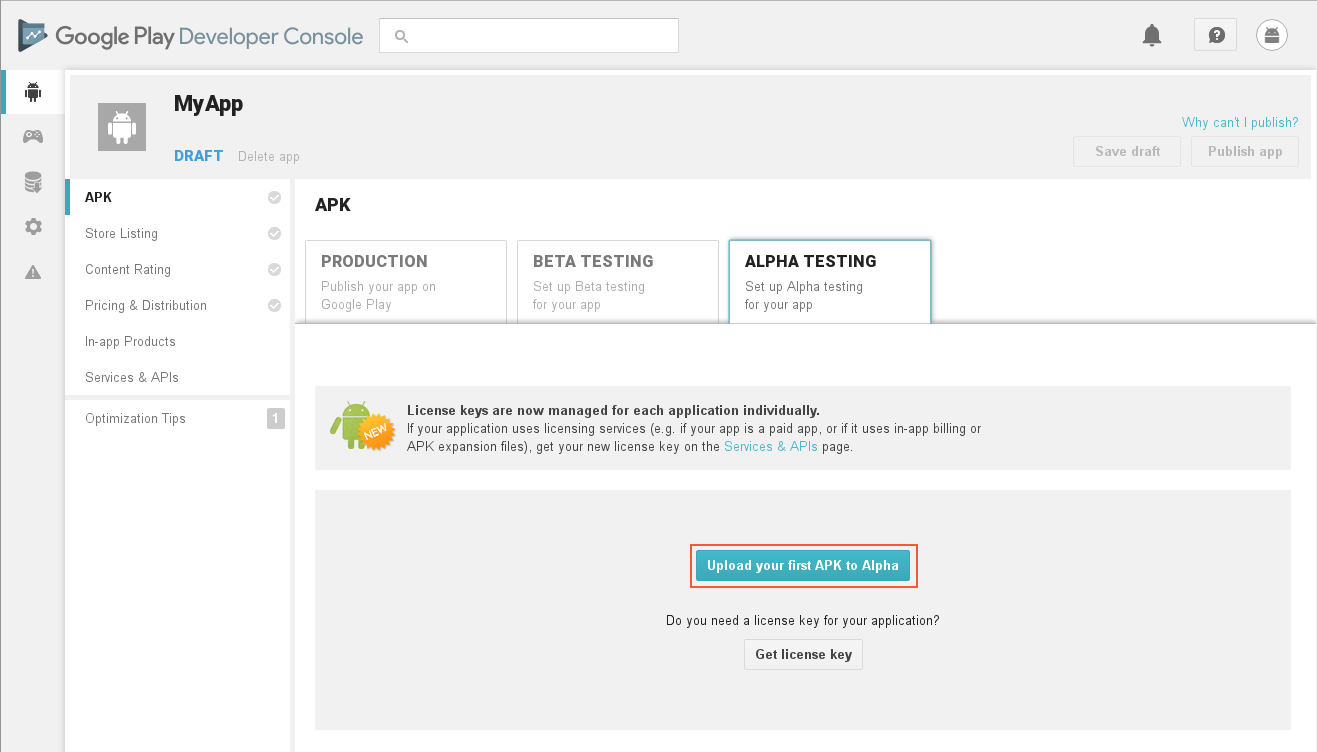Switch to the Production tab

(x=405, y=281)
